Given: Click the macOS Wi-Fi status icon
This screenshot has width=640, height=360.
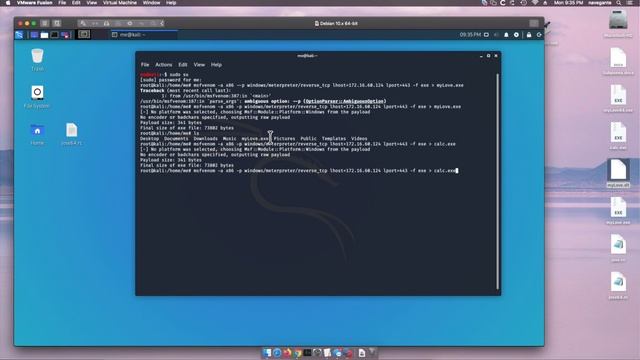Looking at the screenshot, I should click(535, 3).
